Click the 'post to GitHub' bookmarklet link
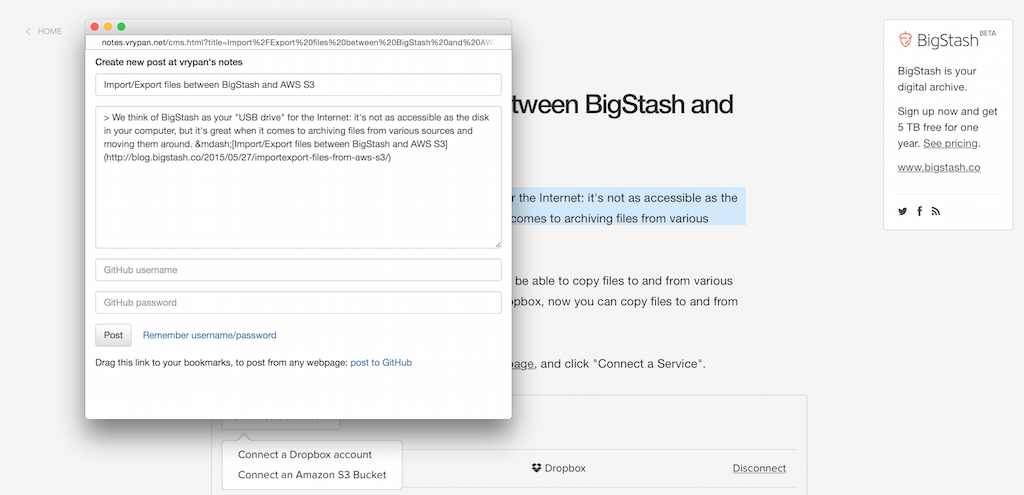The width and height of the screenshot is (1024, 495). coord(381,362)
